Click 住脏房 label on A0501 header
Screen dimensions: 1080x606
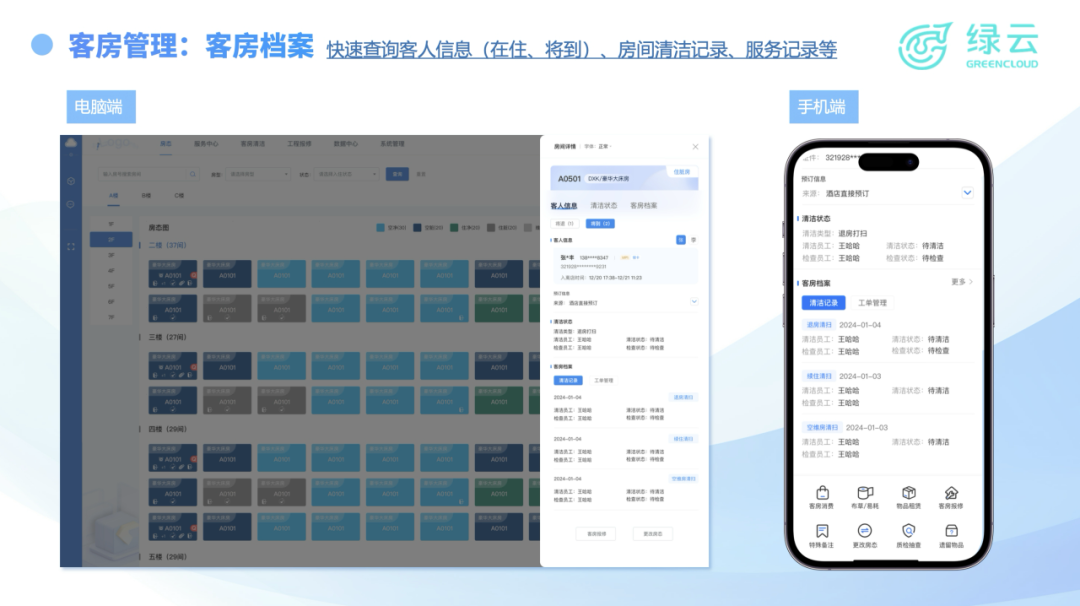point(681,171)
